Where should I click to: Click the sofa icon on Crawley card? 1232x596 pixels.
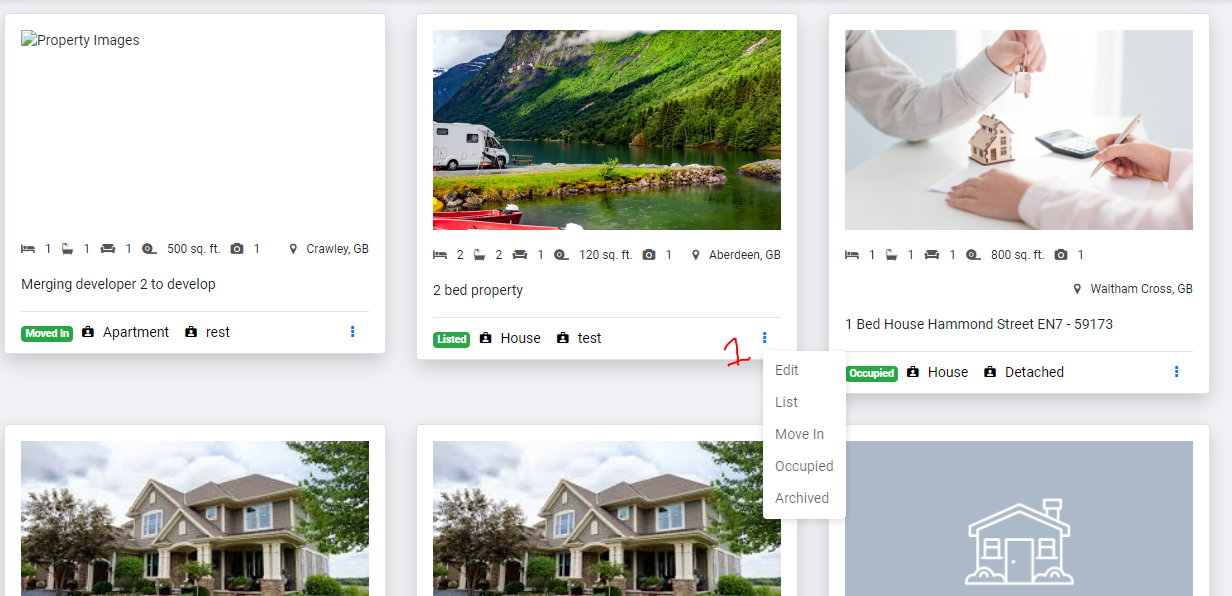tap(108, 248)
